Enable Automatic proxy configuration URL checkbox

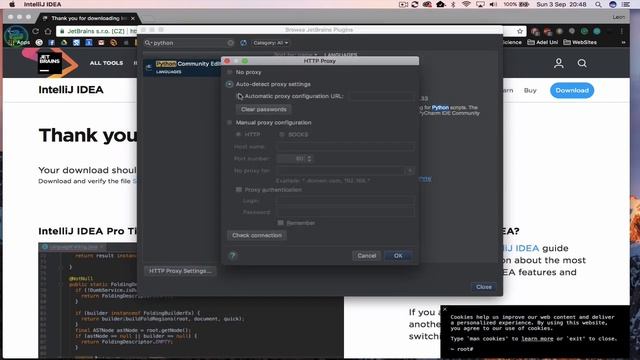[240, 96]
